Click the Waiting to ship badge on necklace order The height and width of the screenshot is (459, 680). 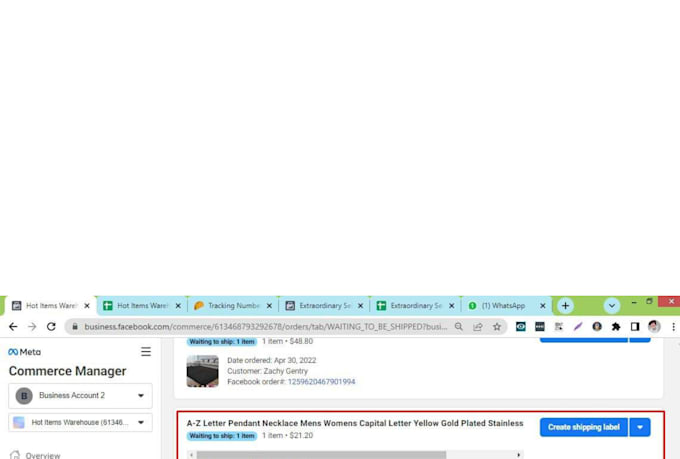222,436
